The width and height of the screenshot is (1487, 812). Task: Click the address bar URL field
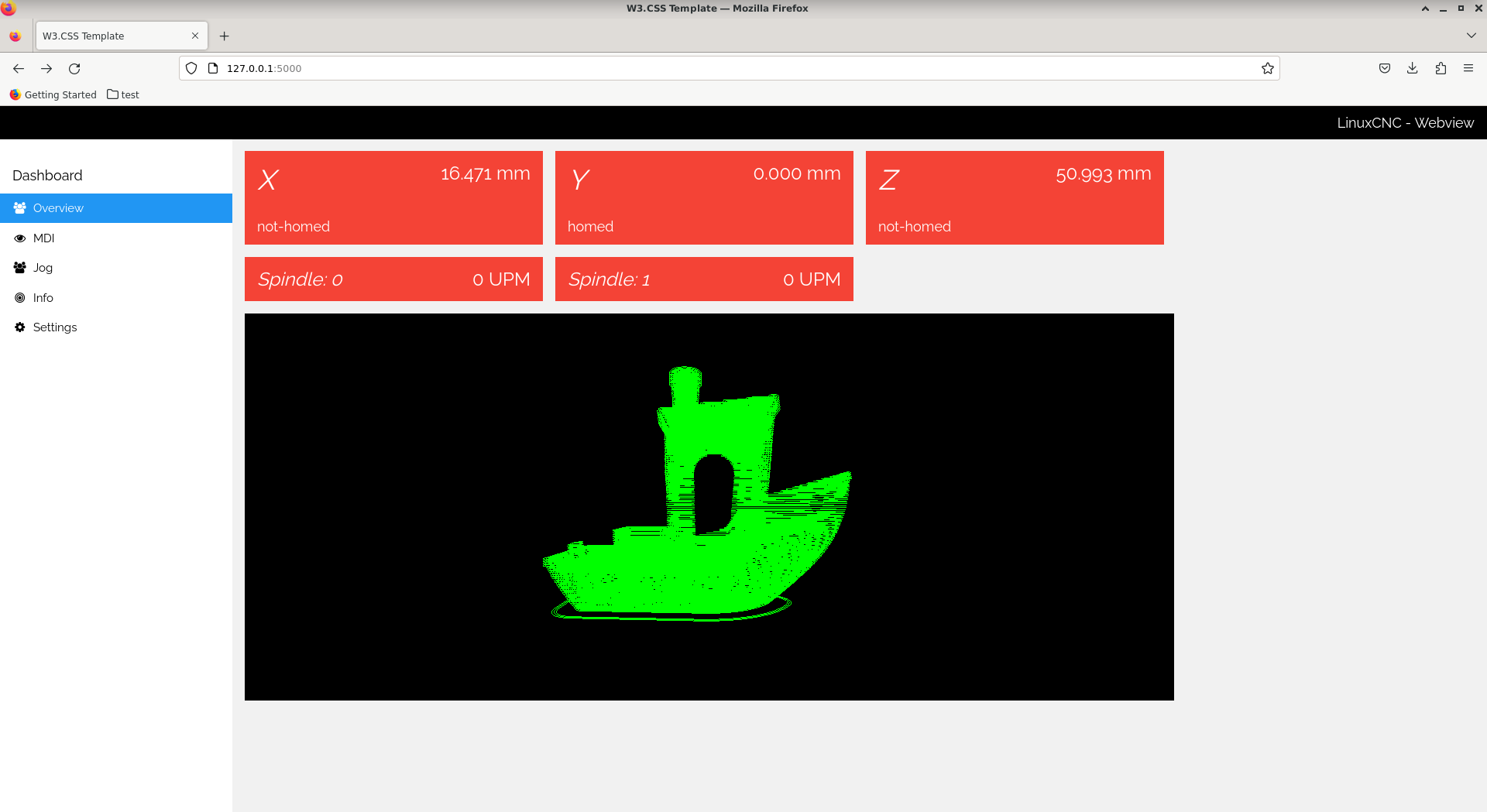[730, 68]
